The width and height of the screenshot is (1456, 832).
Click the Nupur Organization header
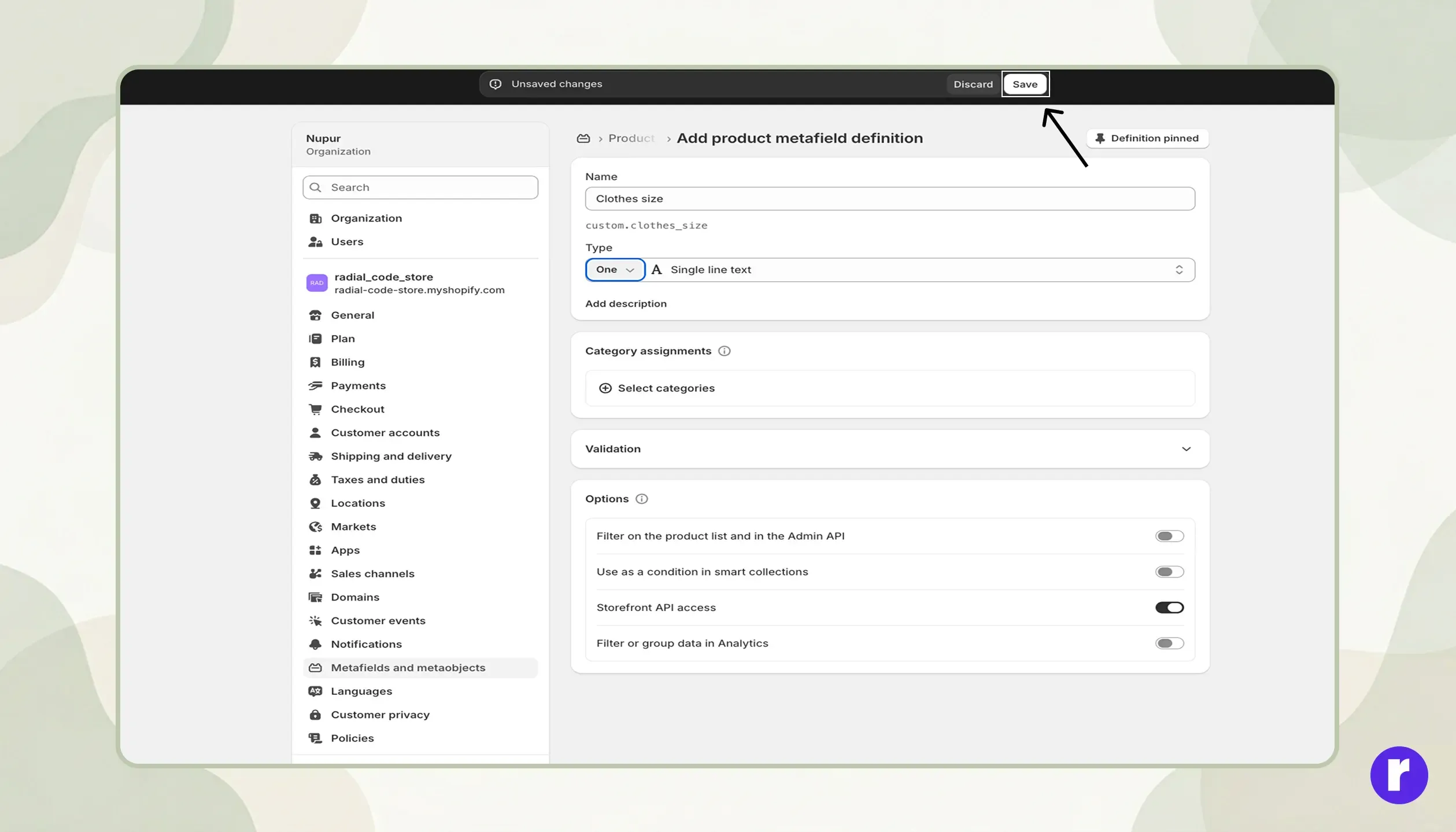420,145
